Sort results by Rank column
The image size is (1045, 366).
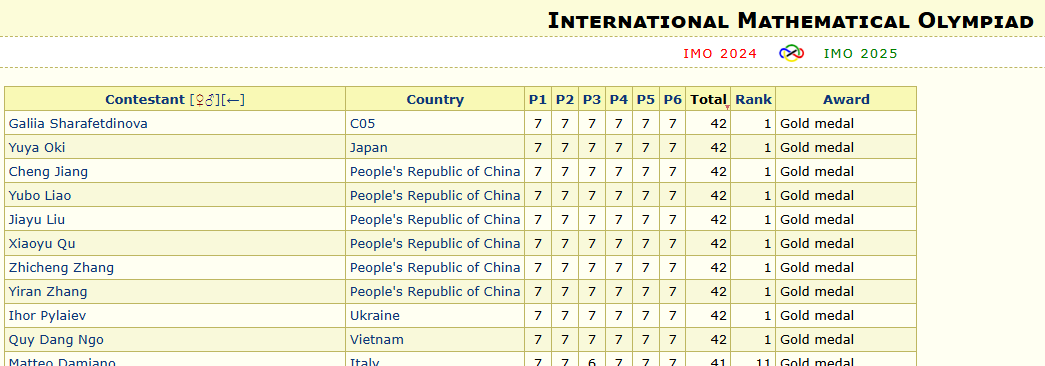(x=753, y=100)
